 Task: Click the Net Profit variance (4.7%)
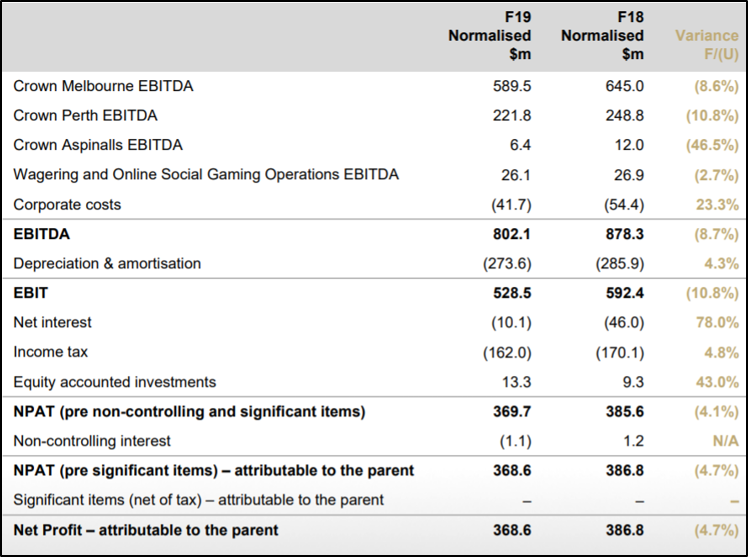point(716,530)
